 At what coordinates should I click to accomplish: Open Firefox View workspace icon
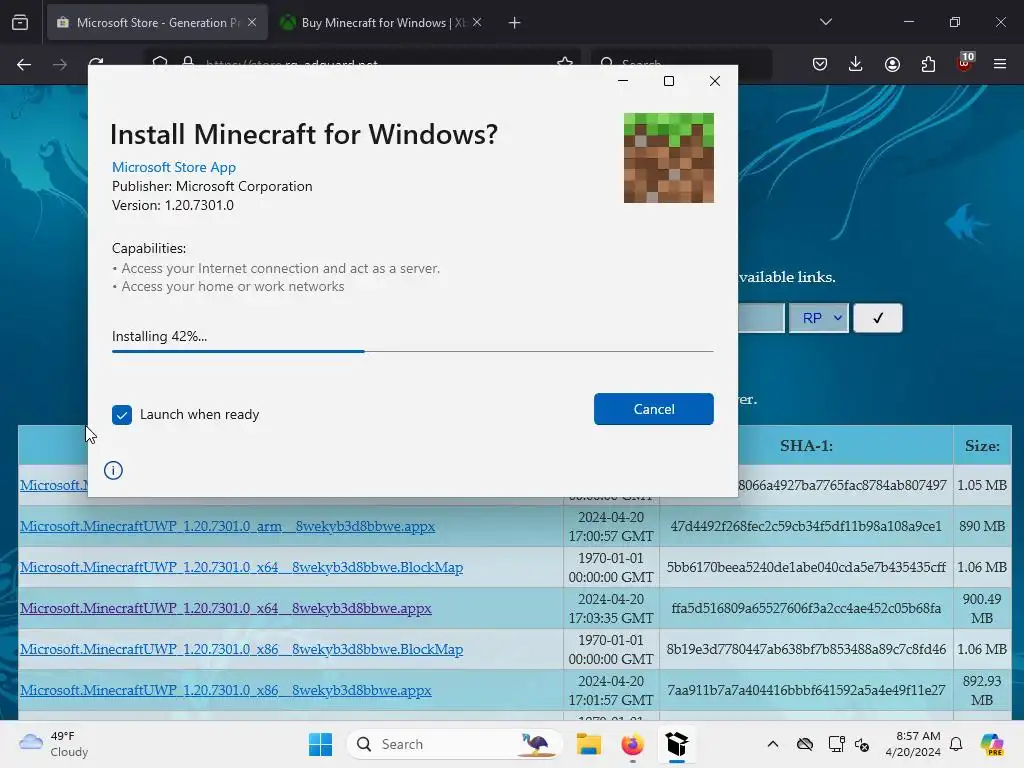[x=20, y=22]
